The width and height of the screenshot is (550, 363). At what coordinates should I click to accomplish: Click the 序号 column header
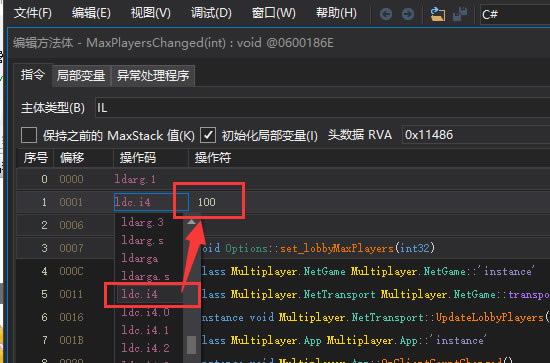pyautogui.click(x=35, y=158)
